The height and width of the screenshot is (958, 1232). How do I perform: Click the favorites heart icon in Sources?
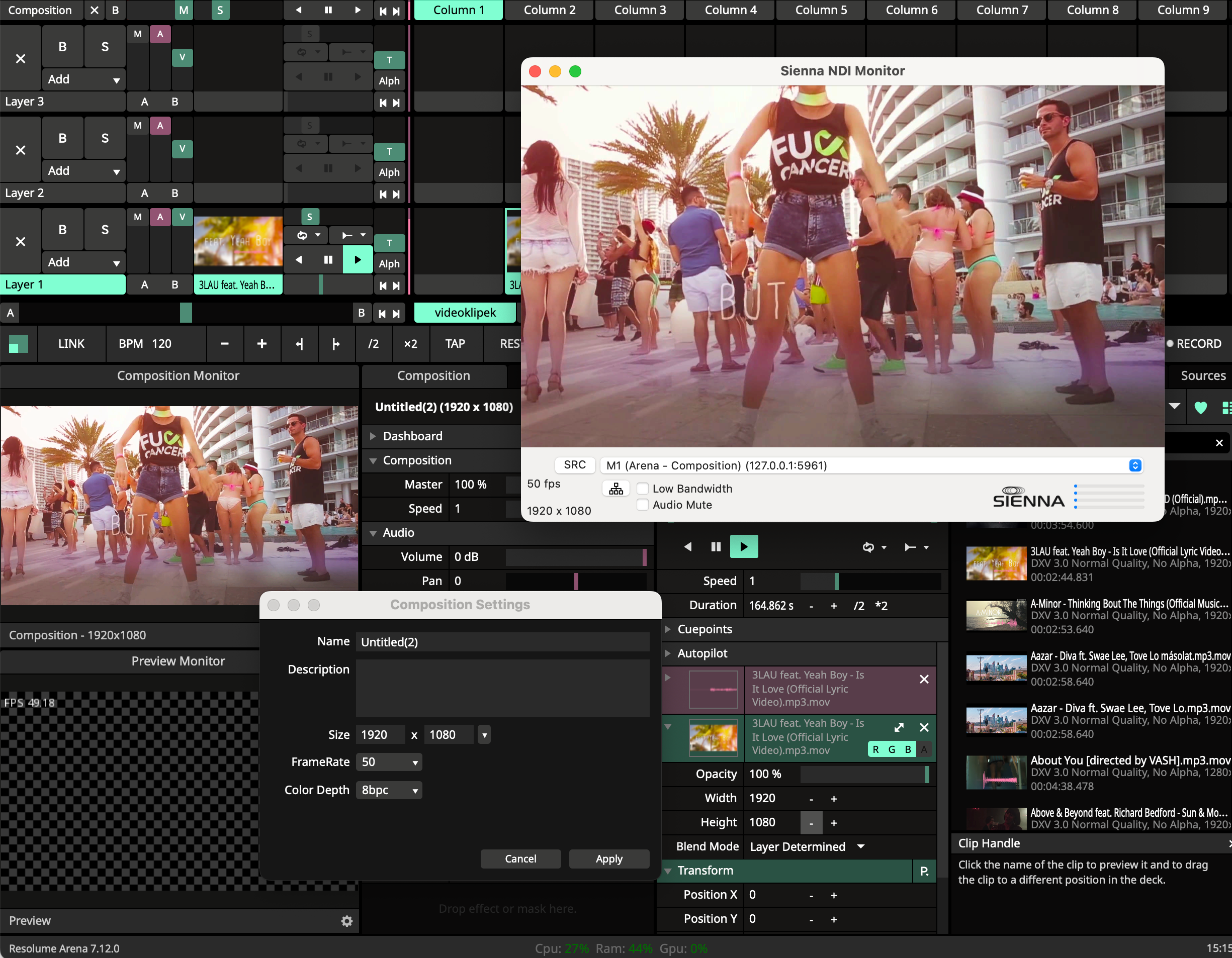coord(1200,407)
